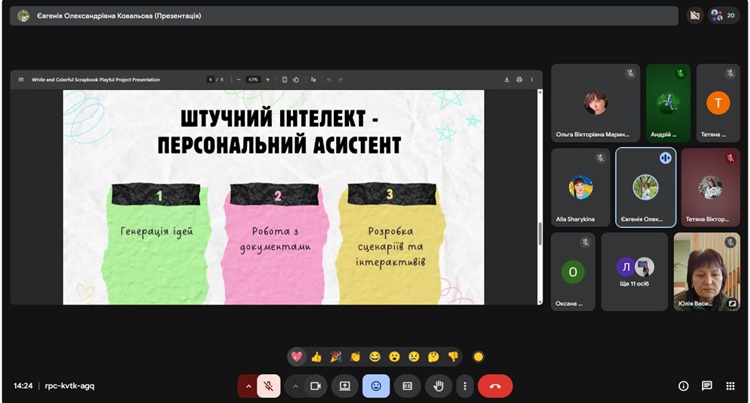Open the more options three-dot menu

click(464, 385)
